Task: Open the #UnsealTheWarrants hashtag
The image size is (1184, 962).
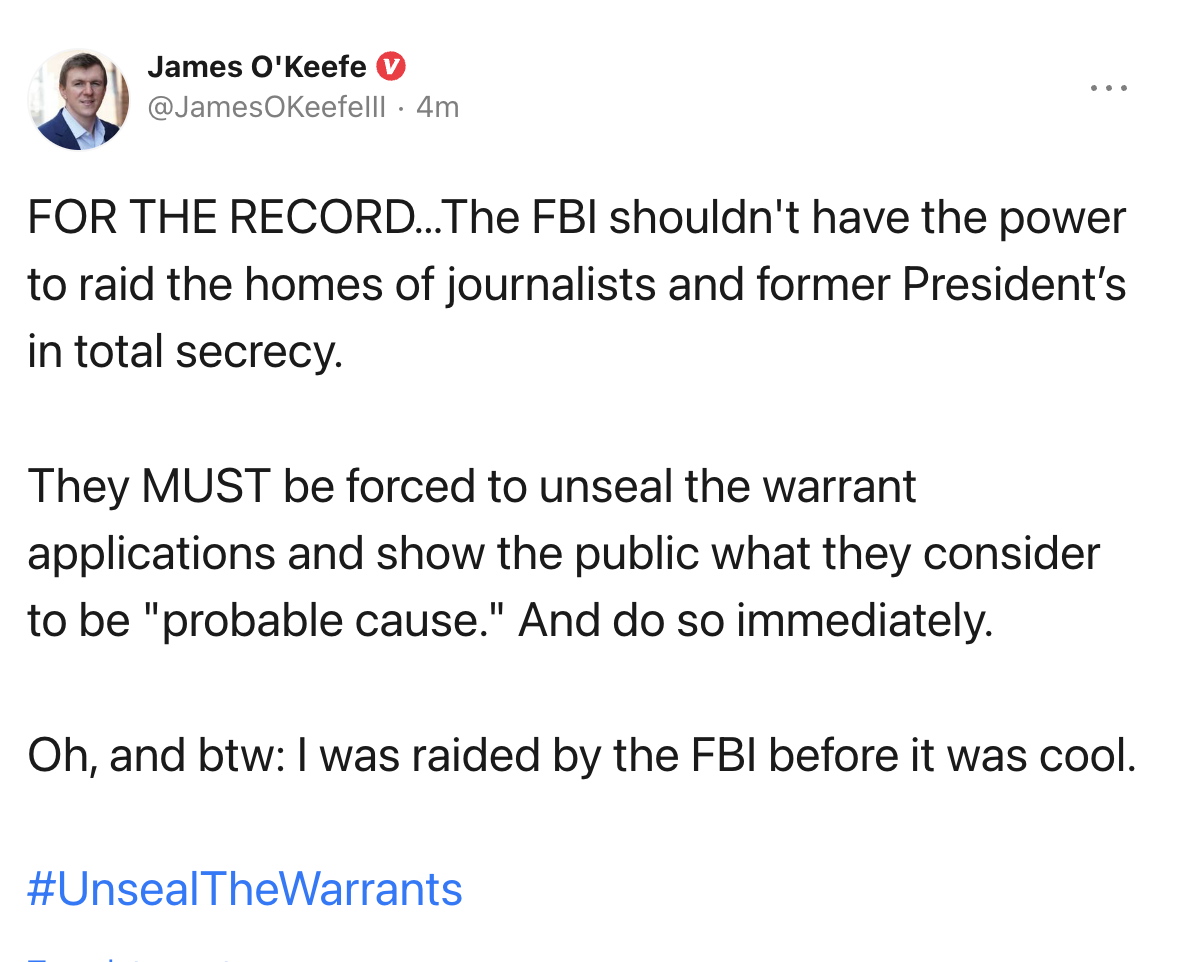Action: coord(245,888)
